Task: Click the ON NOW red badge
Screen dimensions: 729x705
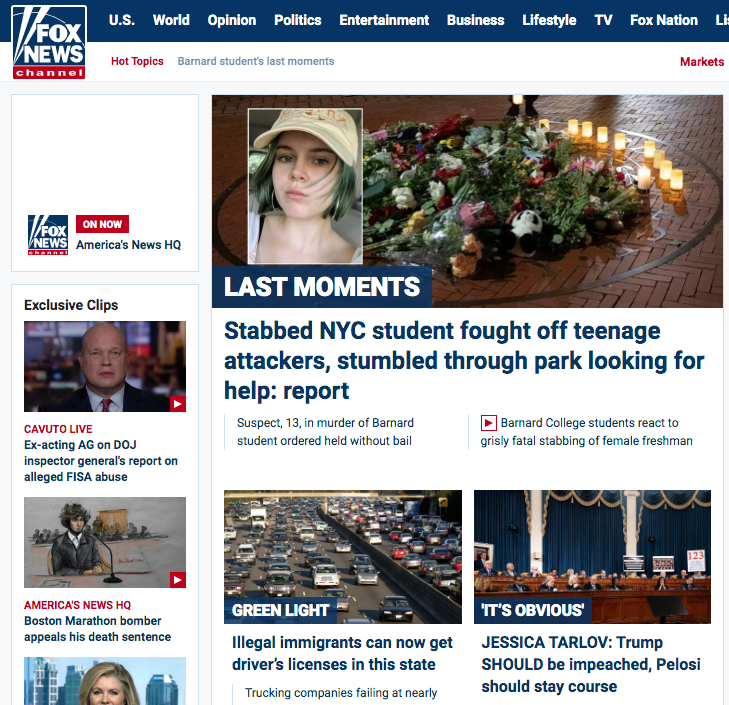Action: click(102, 224)
